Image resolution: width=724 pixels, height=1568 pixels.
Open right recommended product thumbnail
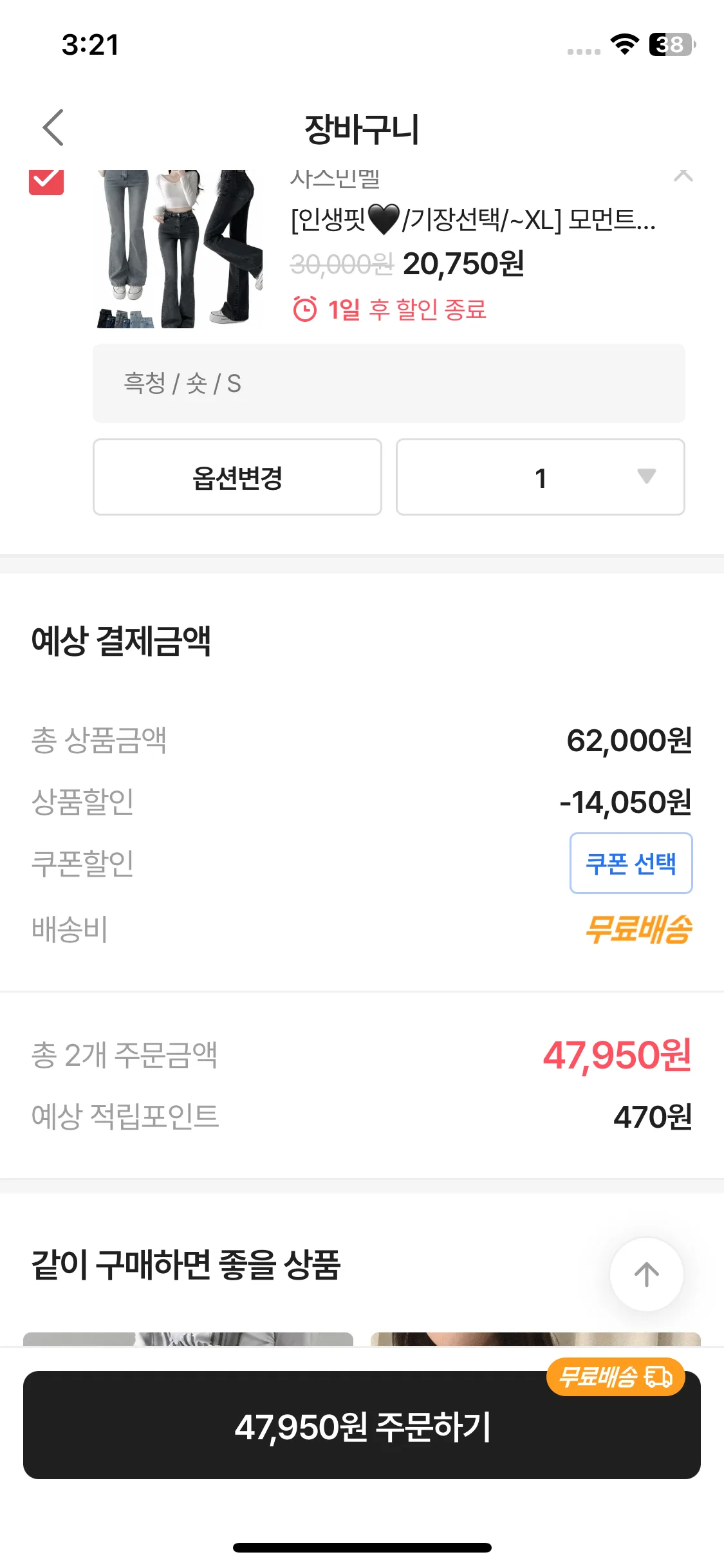[535, 1339]
